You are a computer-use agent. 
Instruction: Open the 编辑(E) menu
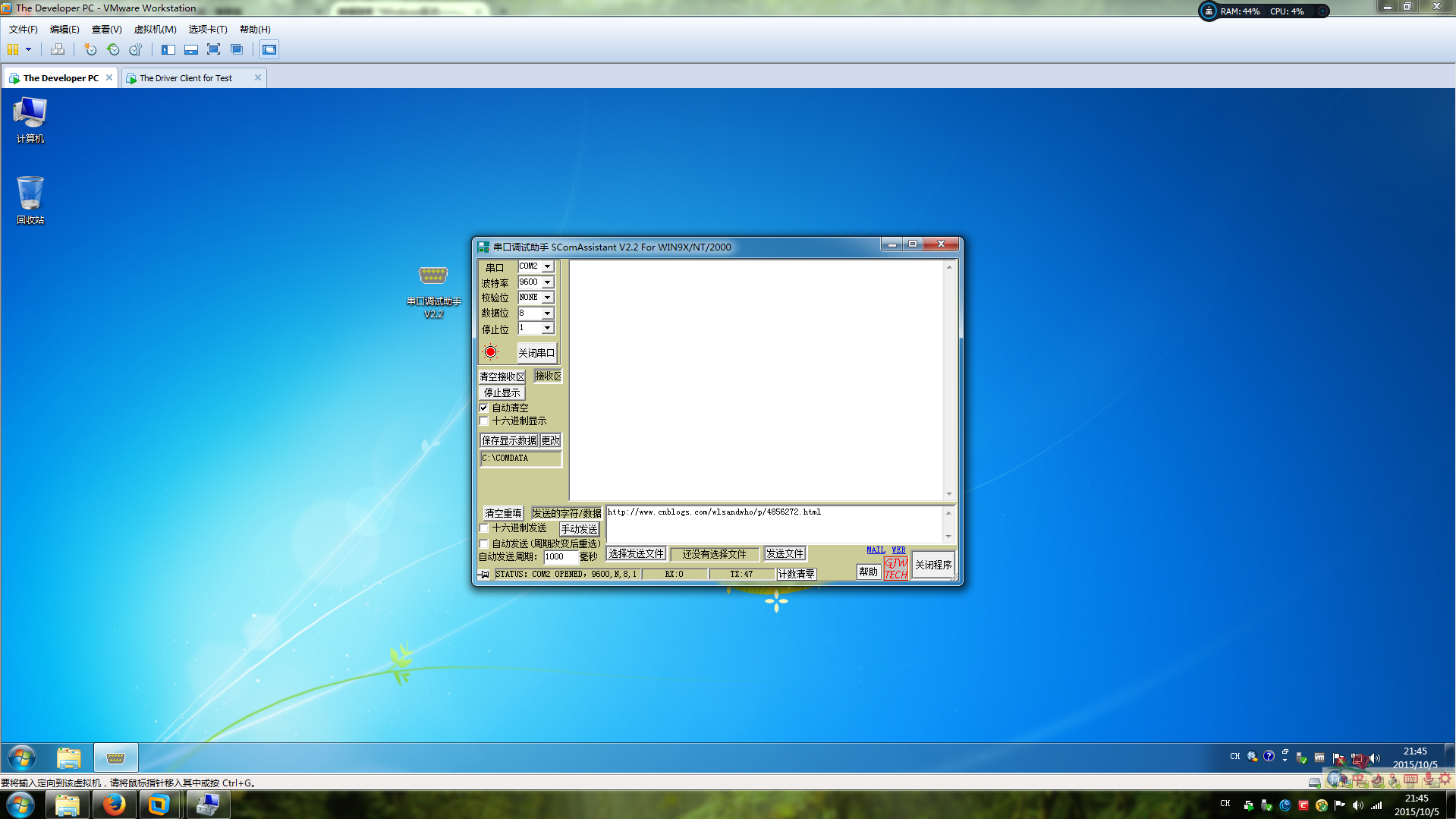(x=64, y=29)
